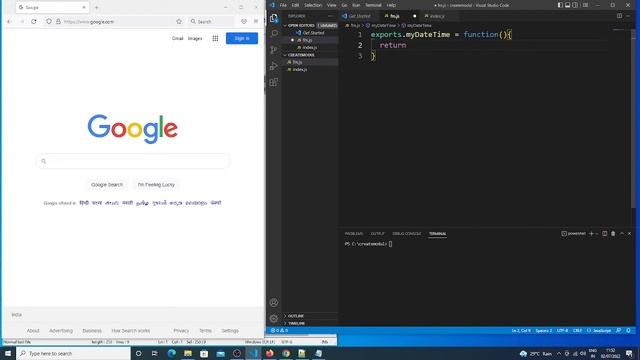Maximize the terminal panel with caret-up icon
The height and width of the screenshot is (360, 640).
tap(622, 233)
